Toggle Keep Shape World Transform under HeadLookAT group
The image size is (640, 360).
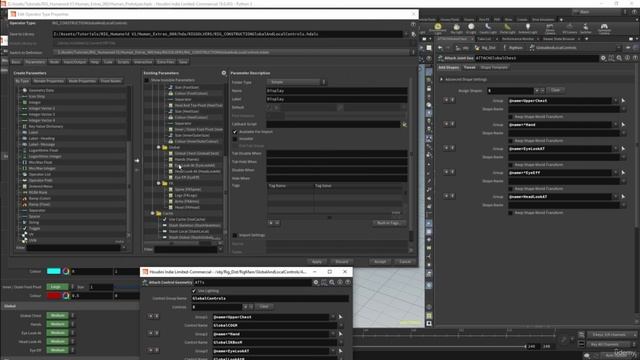510,213
